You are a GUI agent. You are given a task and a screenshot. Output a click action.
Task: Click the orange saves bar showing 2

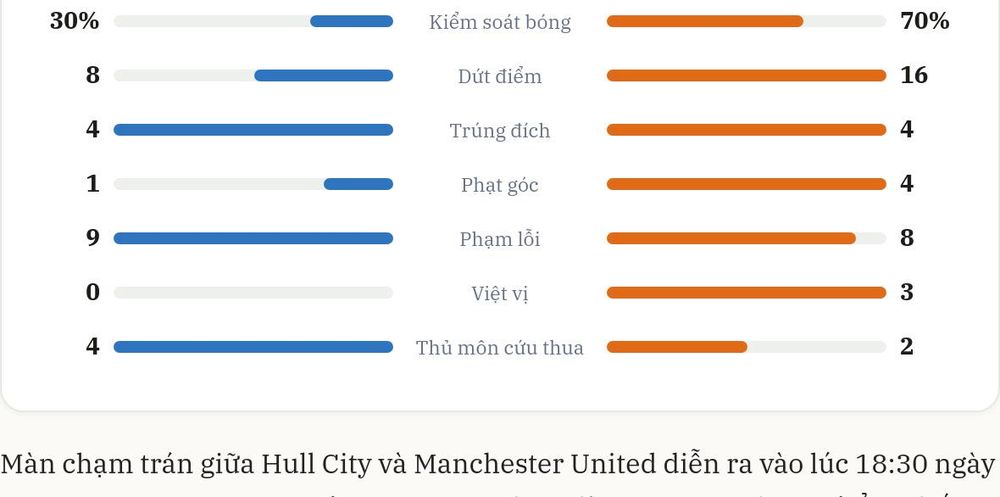tap(677, 347)
